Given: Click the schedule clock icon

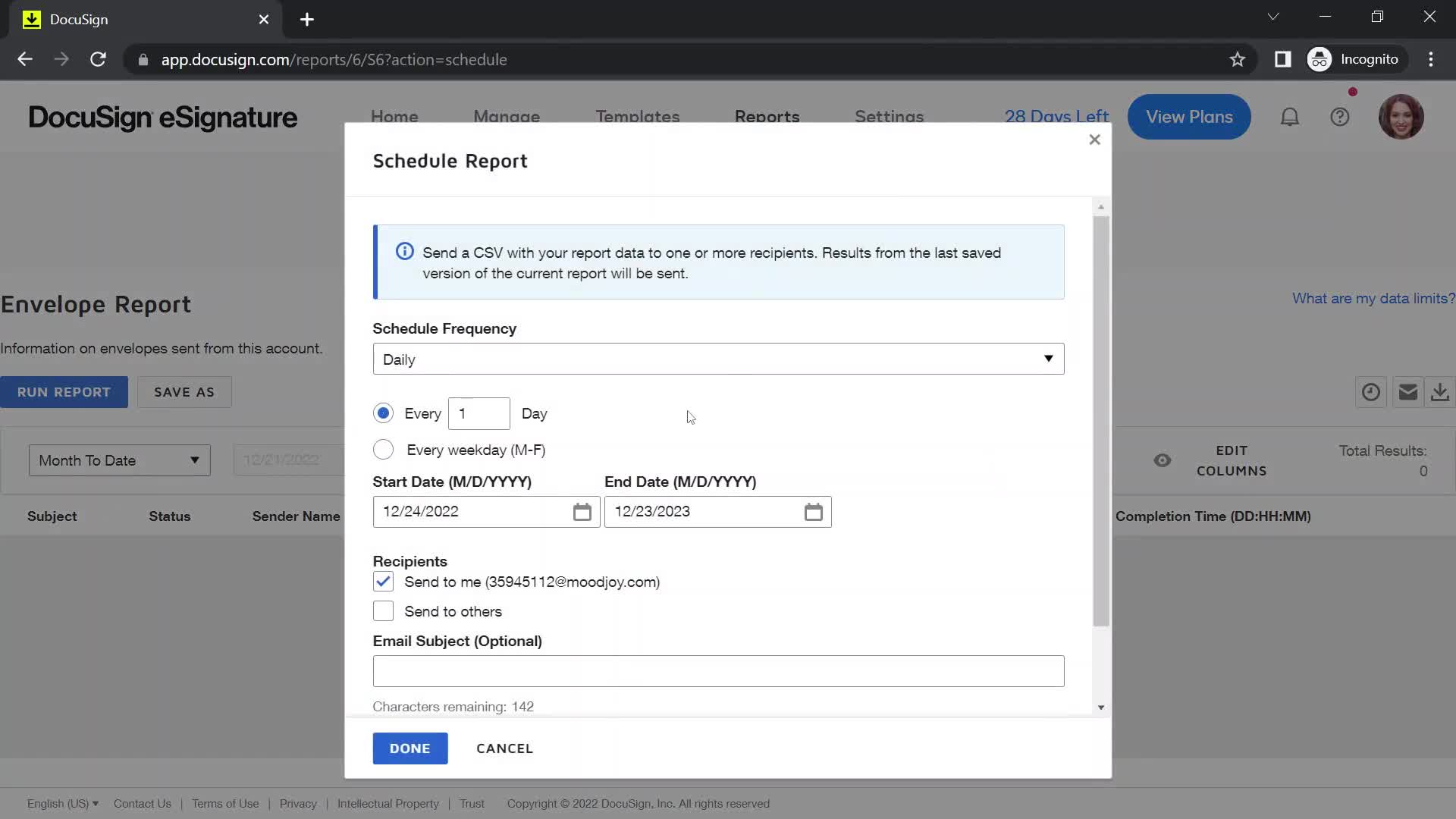Looking at the screenshot, I should 1370,392.
